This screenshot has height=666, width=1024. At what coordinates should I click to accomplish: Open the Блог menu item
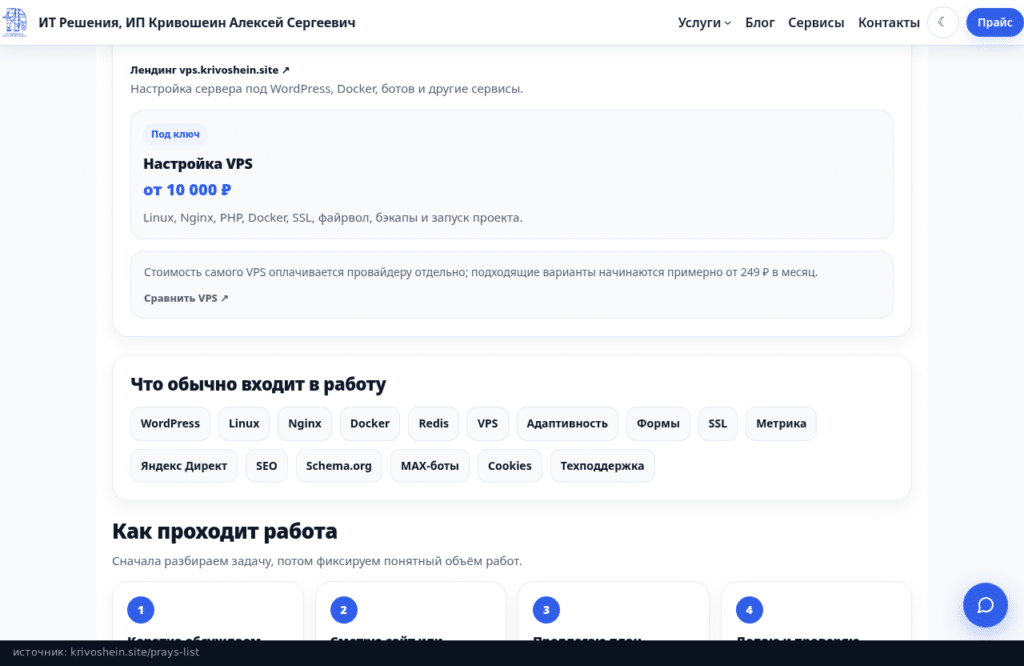click(760, 22)
